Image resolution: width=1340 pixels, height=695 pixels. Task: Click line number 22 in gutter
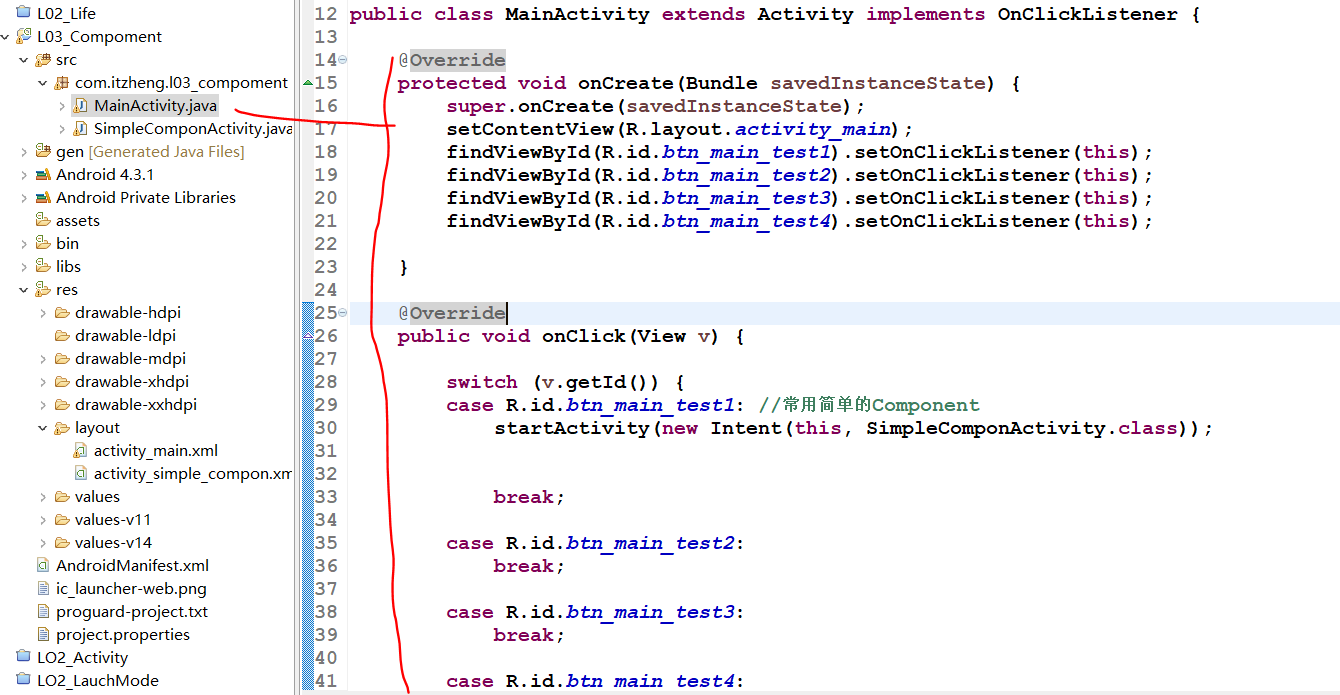[x=326, y=244]
